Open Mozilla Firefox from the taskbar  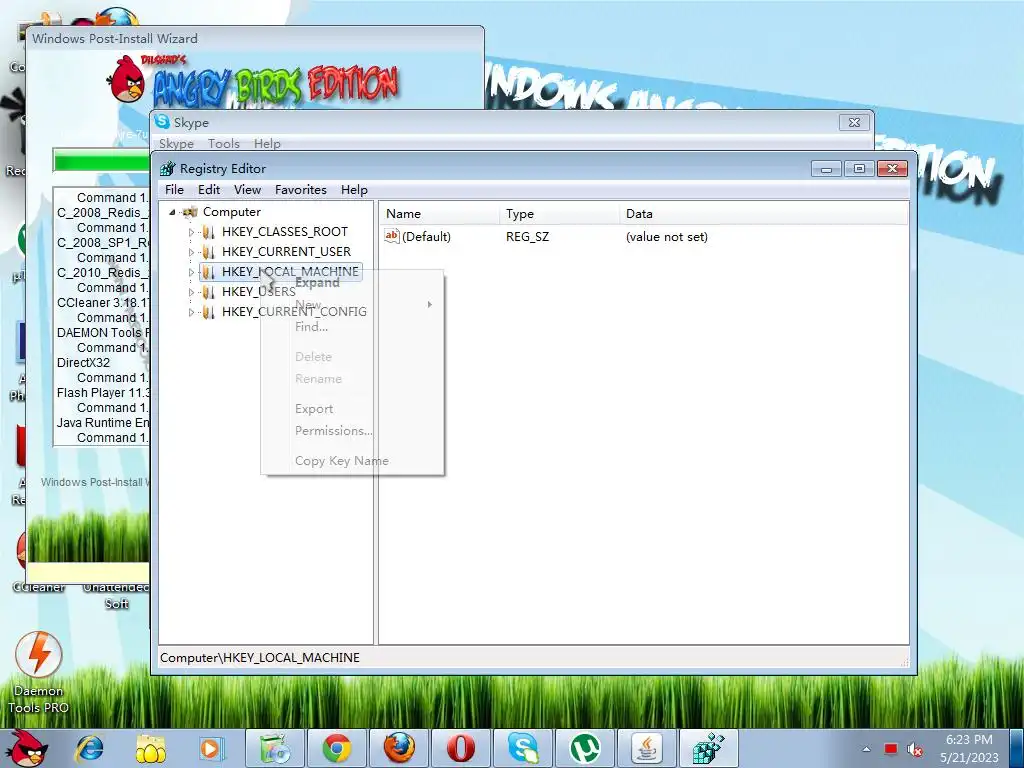[399, 748]
